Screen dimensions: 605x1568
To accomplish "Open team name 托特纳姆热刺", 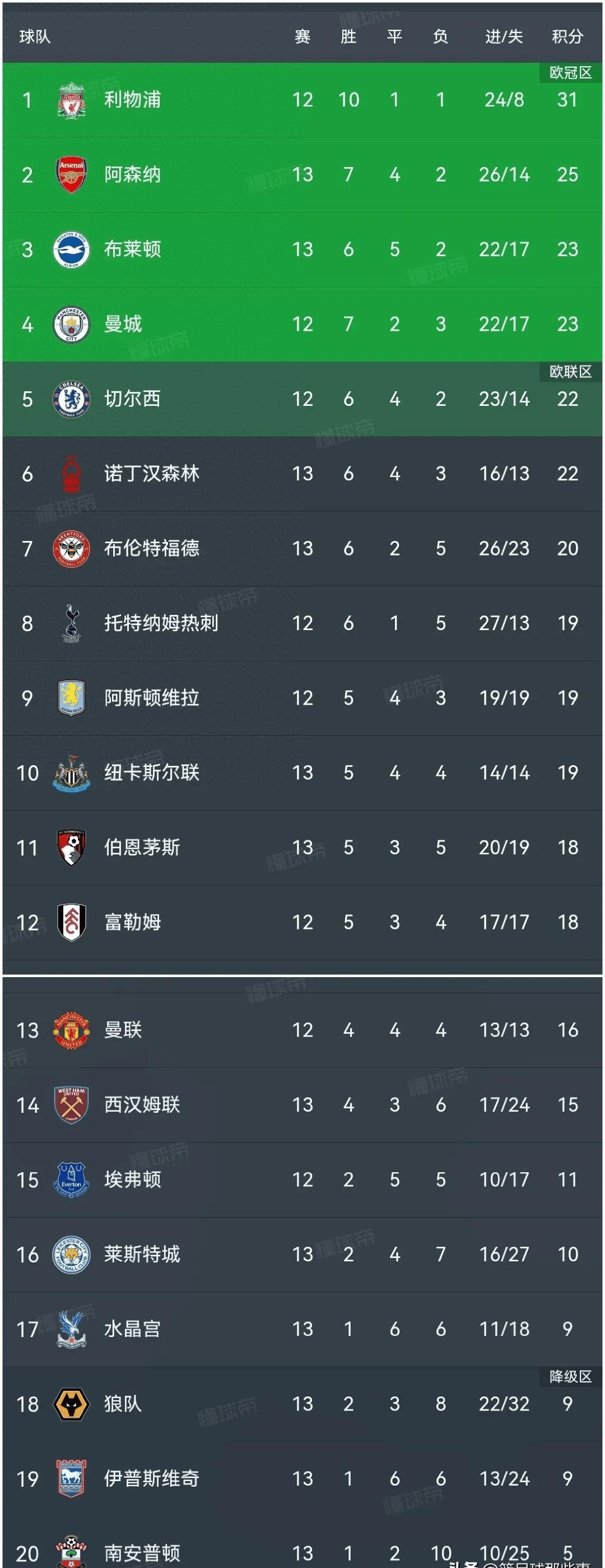I will (161, 623).
